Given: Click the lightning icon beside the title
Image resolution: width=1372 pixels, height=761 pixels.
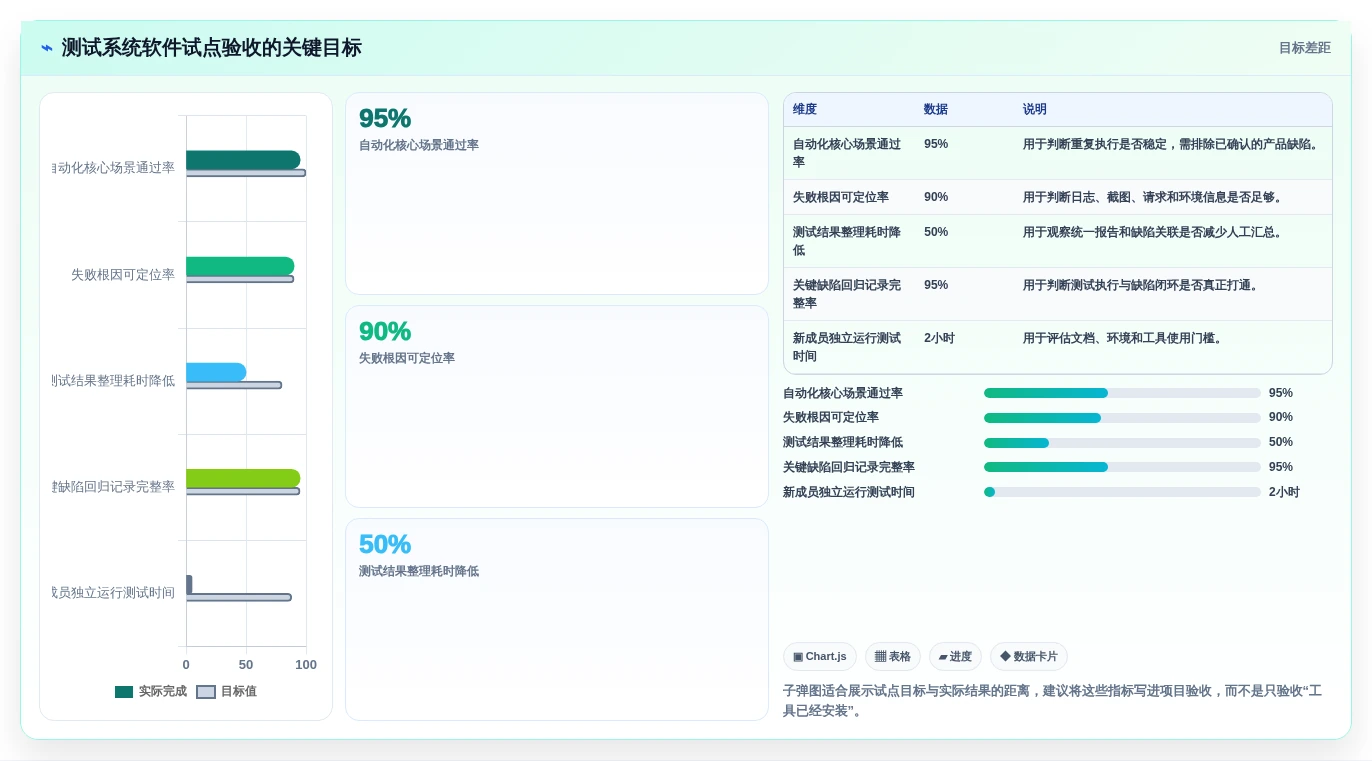Looking at the screenshot, I should coord(47,48).
